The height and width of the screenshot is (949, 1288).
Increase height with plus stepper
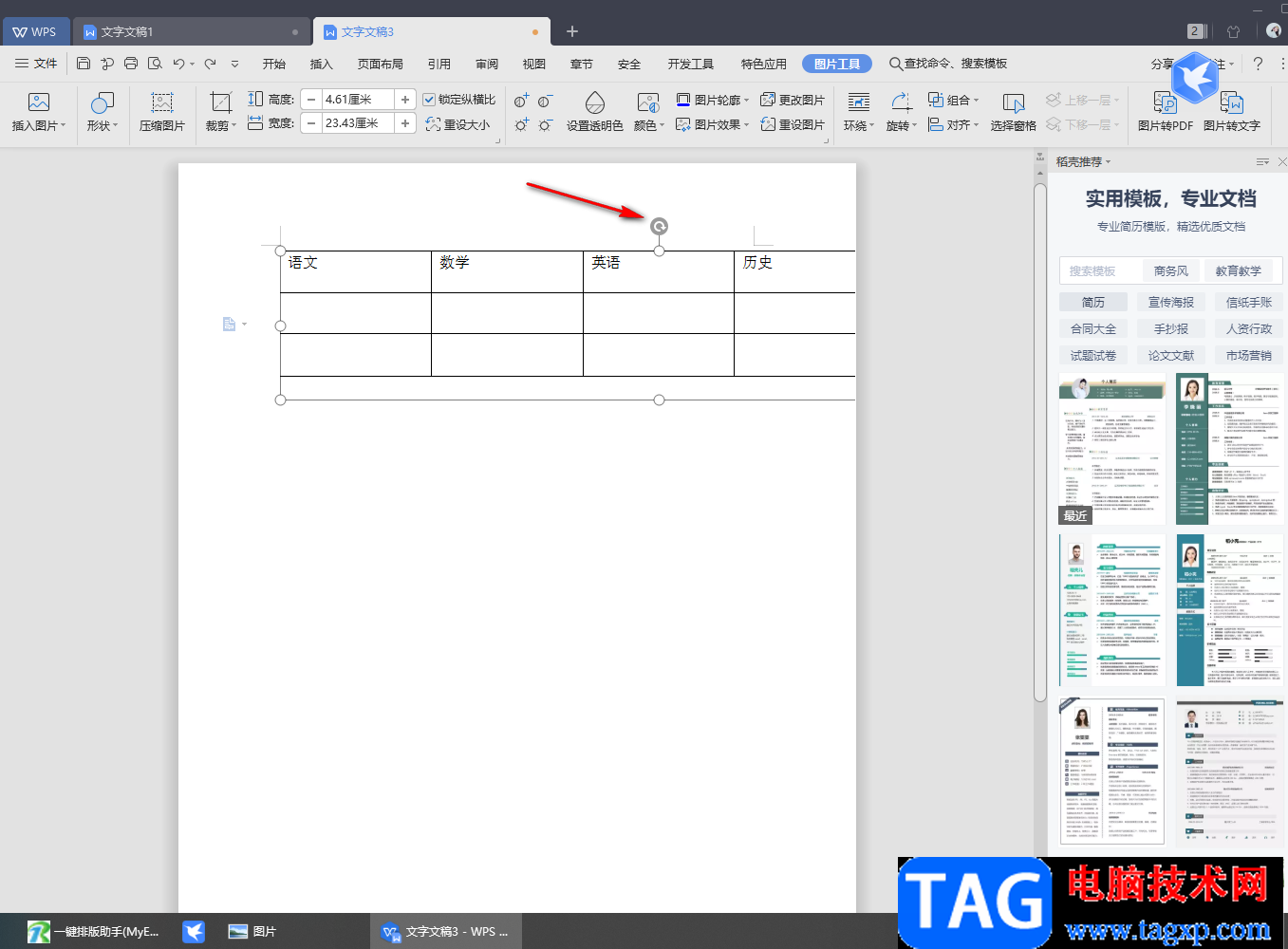pos(405,99)
